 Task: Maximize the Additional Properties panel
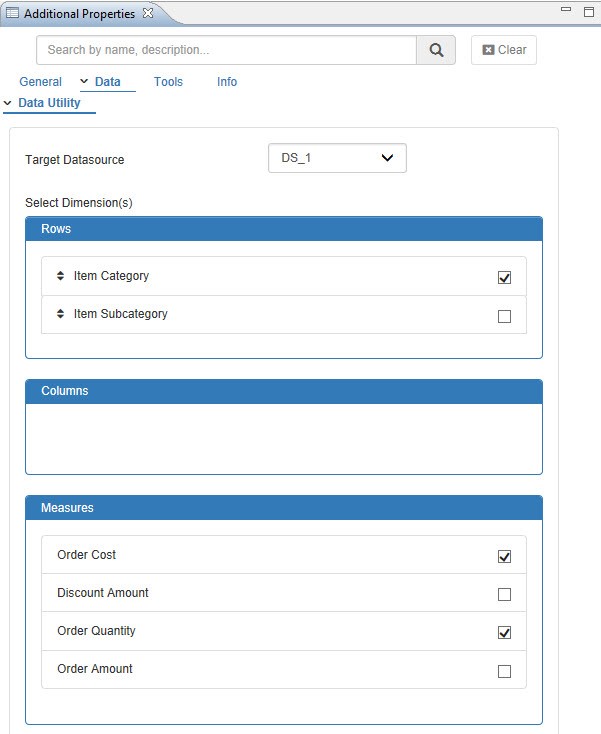click(588, 11)
